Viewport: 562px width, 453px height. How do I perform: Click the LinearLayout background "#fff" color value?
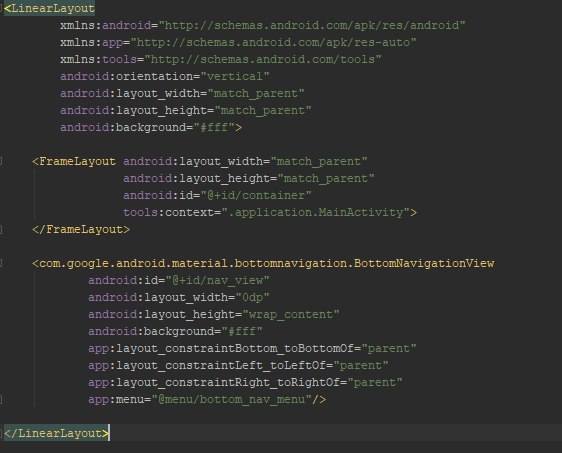214,127
